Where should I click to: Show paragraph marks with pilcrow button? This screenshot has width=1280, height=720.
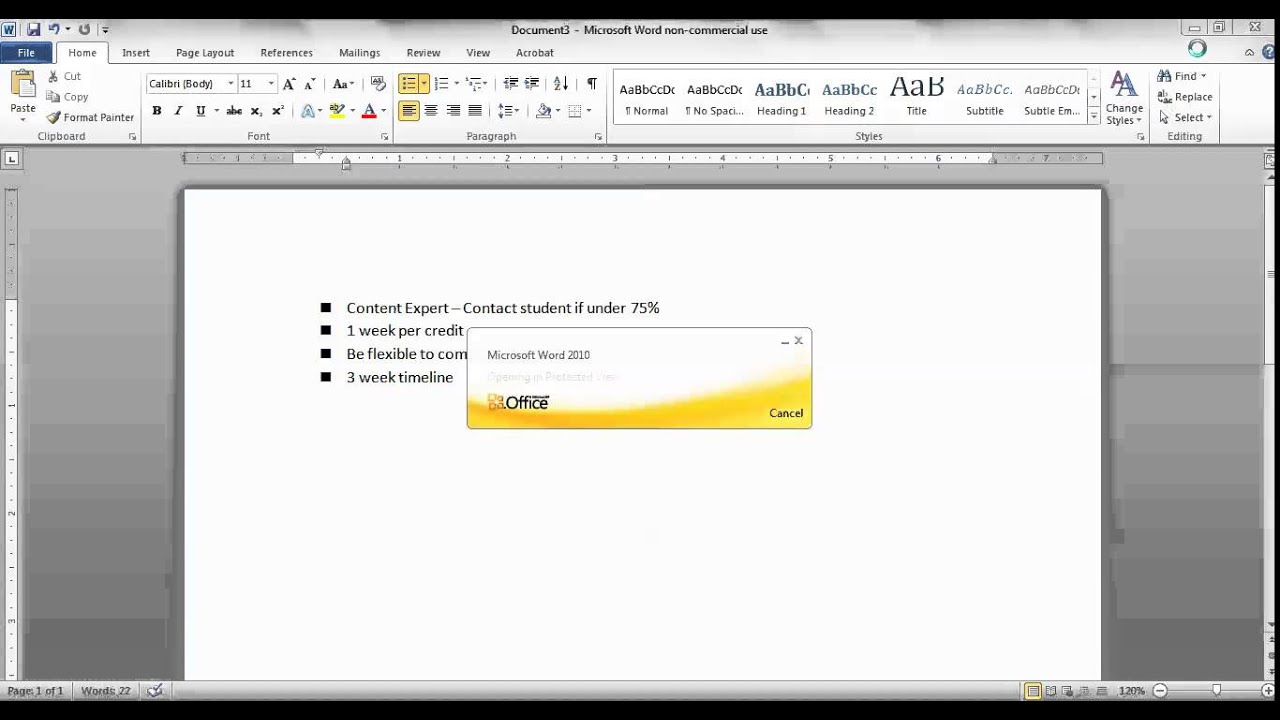click(x=592, y=84)
